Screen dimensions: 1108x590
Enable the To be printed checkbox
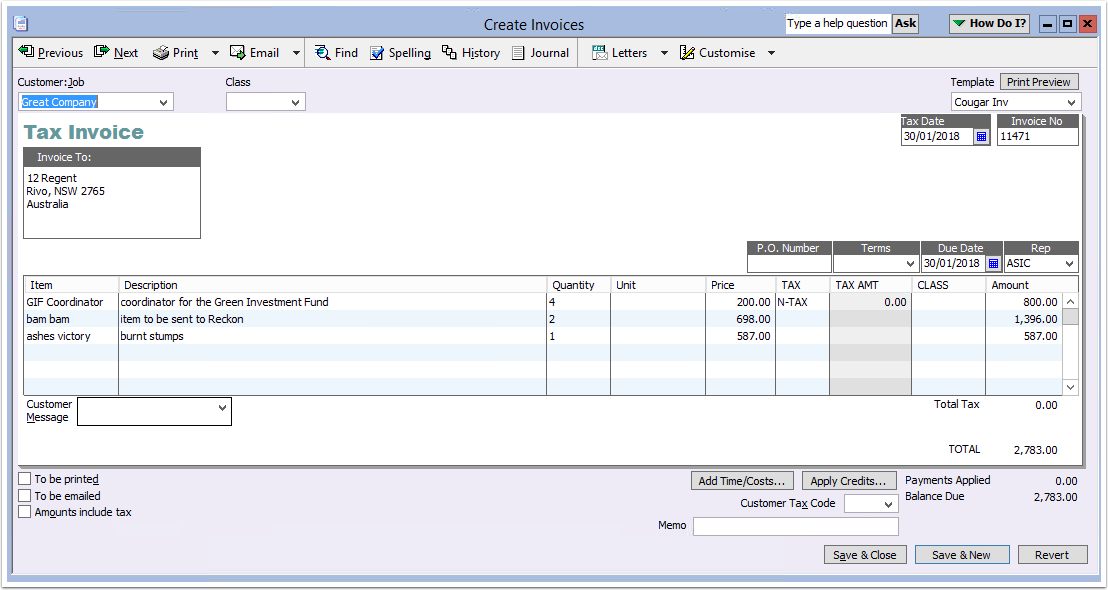[25, 479]
